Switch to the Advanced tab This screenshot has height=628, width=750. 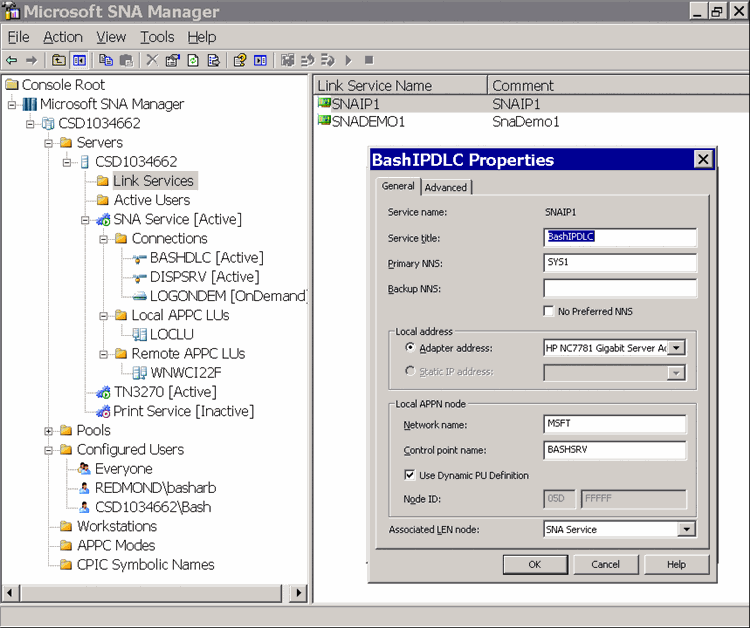click(x=446, y=187)
